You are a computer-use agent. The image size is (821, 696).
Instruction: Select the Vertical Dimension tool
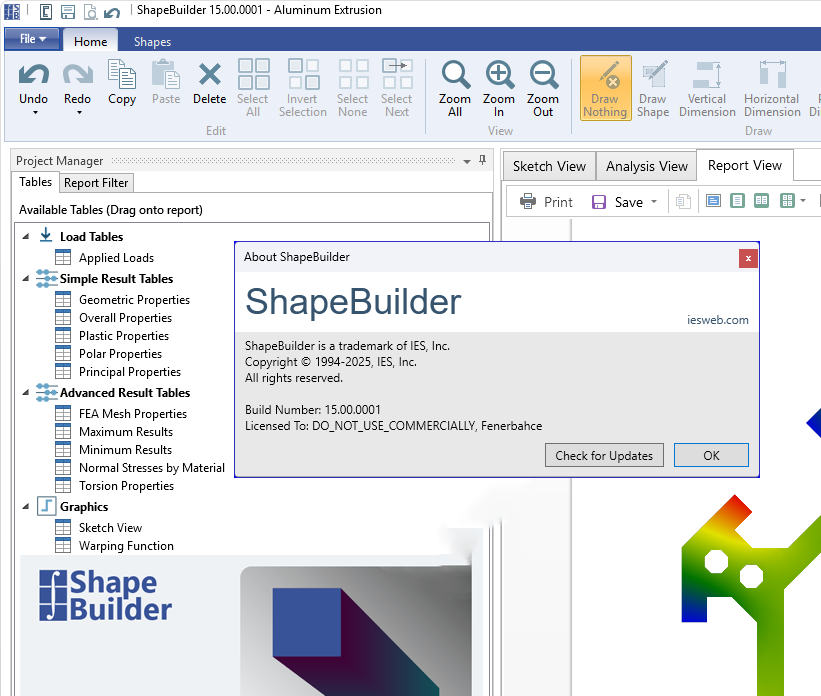point(707,88)
